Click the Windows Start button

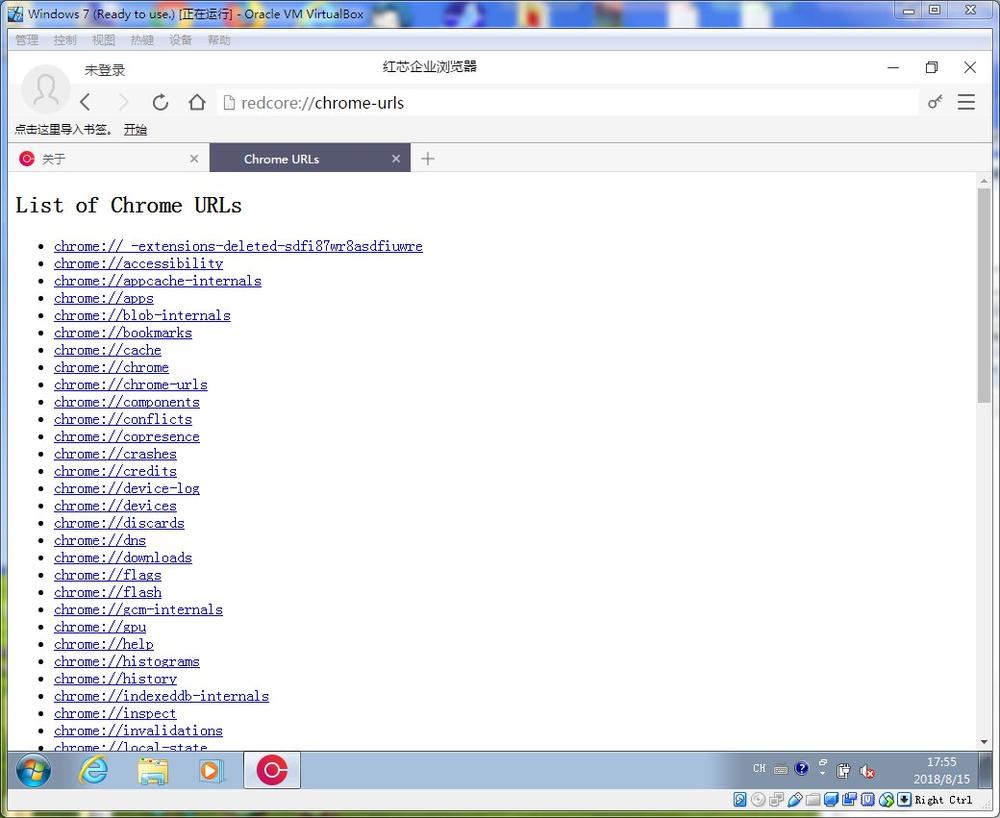coord(33,770)
